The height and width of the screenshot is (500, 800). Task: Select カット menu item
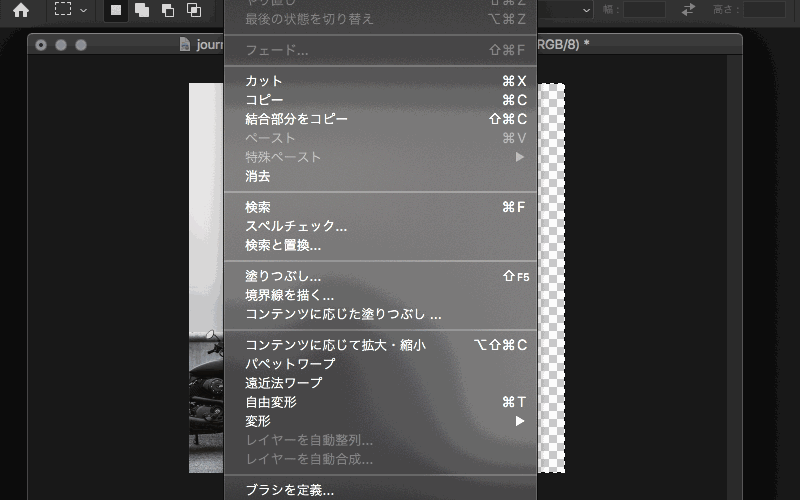[x=381, y=81]
